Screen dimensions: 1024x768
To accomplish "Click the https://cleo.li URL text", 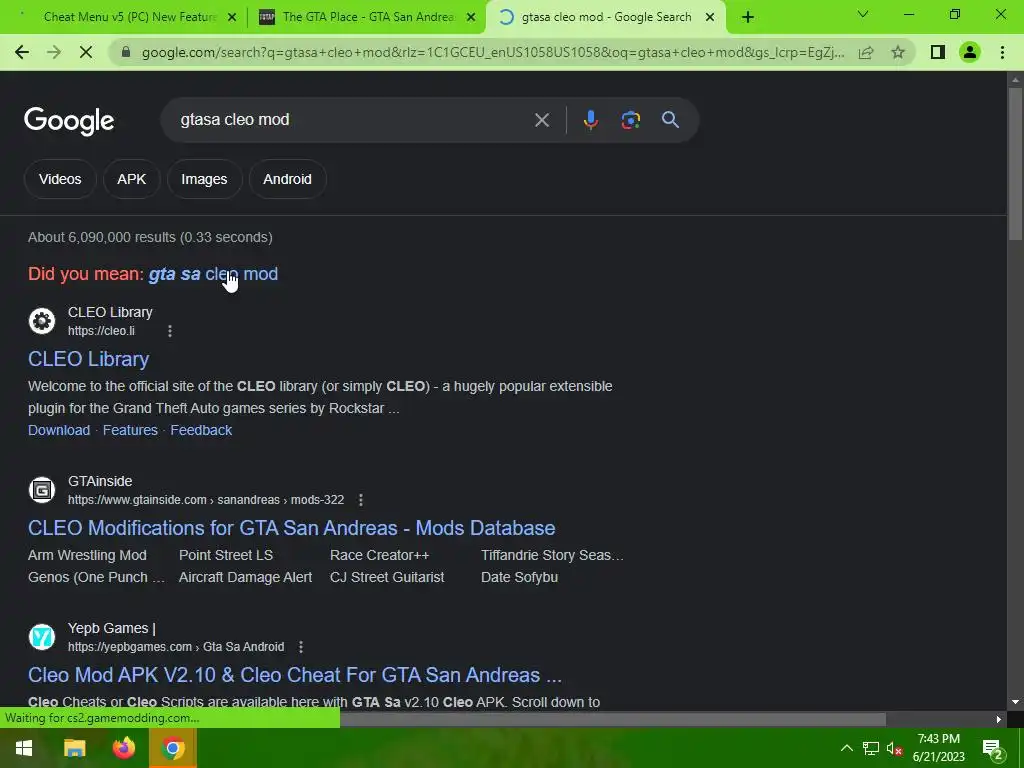I will 101,331.
